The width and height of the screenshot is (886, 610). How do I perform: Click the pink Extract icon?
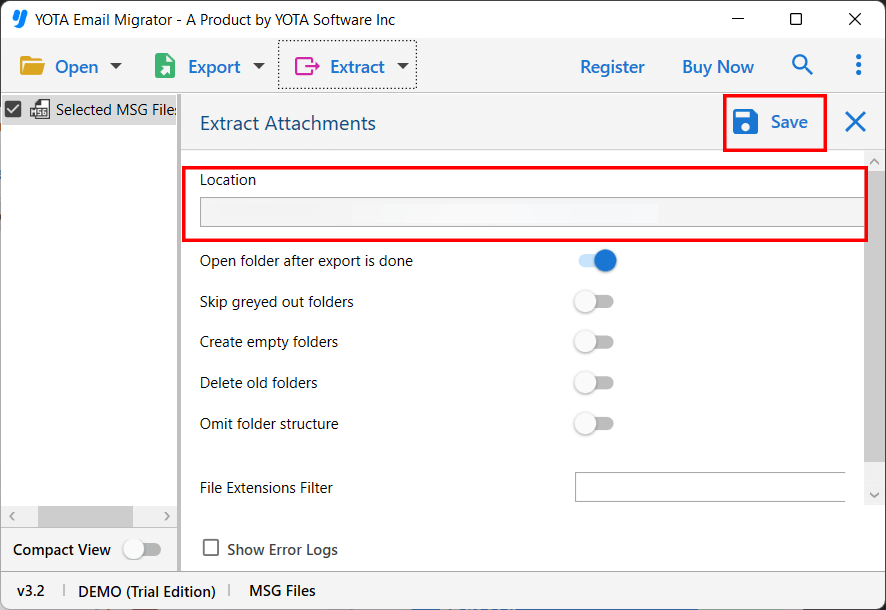(307, 66)
